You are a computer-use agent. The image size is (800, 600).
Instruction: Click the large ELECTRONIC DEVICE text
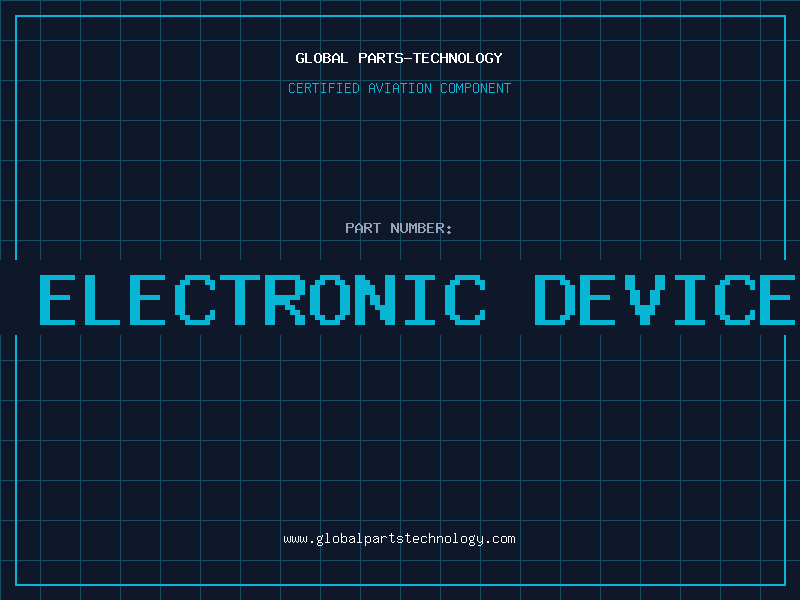point(417,299)
